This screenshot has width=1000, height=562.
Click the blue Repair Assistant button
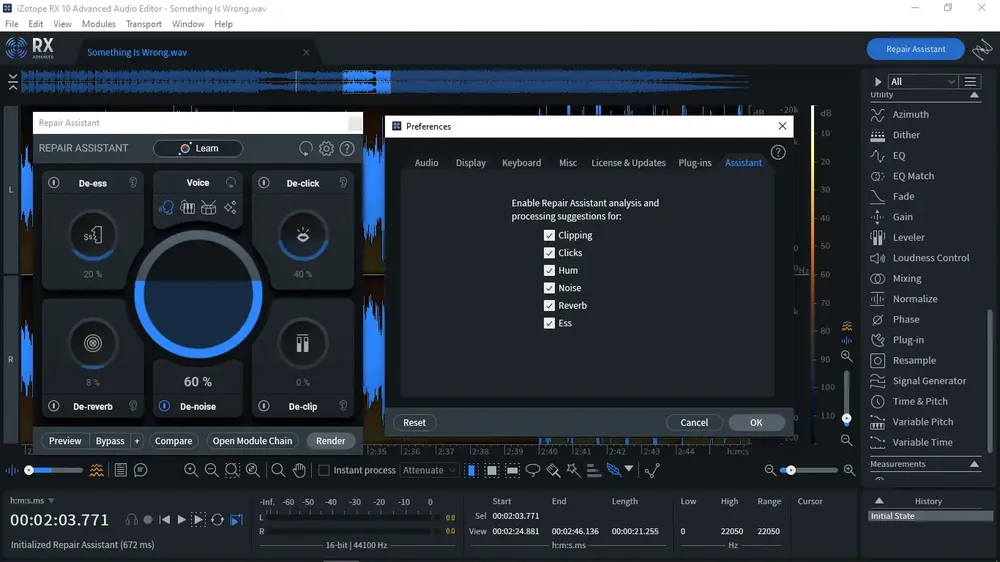click(x=915, y=49)
